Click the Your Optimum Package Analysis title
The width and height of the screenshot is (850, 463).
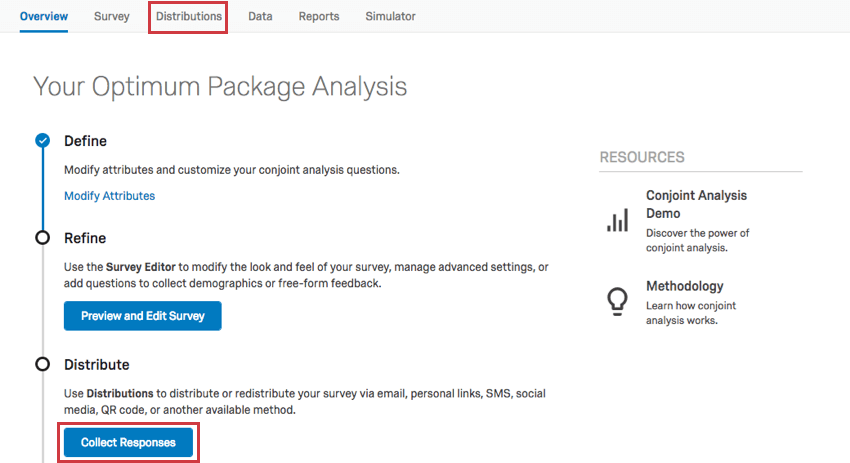220,86
